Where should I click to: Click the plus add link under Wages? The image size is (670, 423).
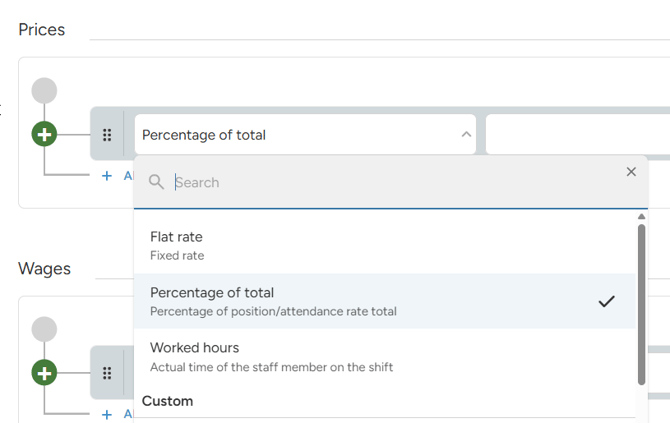118,414
